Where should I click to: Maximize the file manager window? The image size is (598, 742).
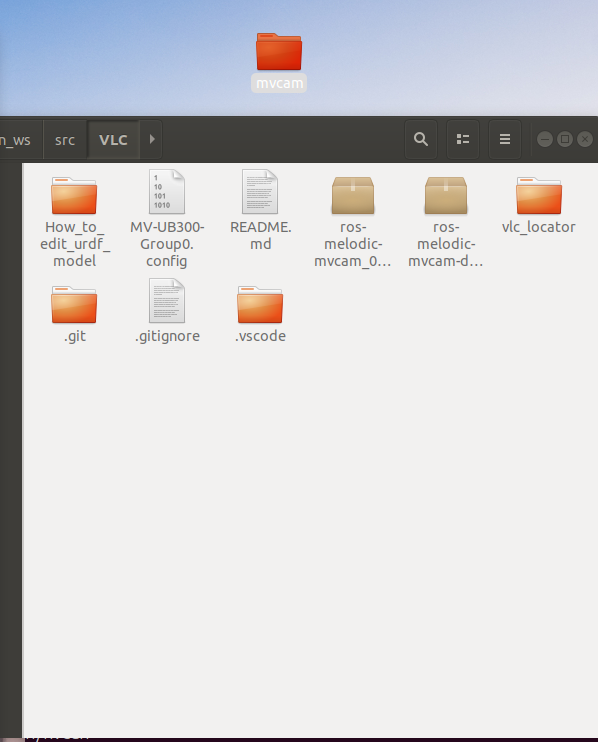[x=564, y=139]
